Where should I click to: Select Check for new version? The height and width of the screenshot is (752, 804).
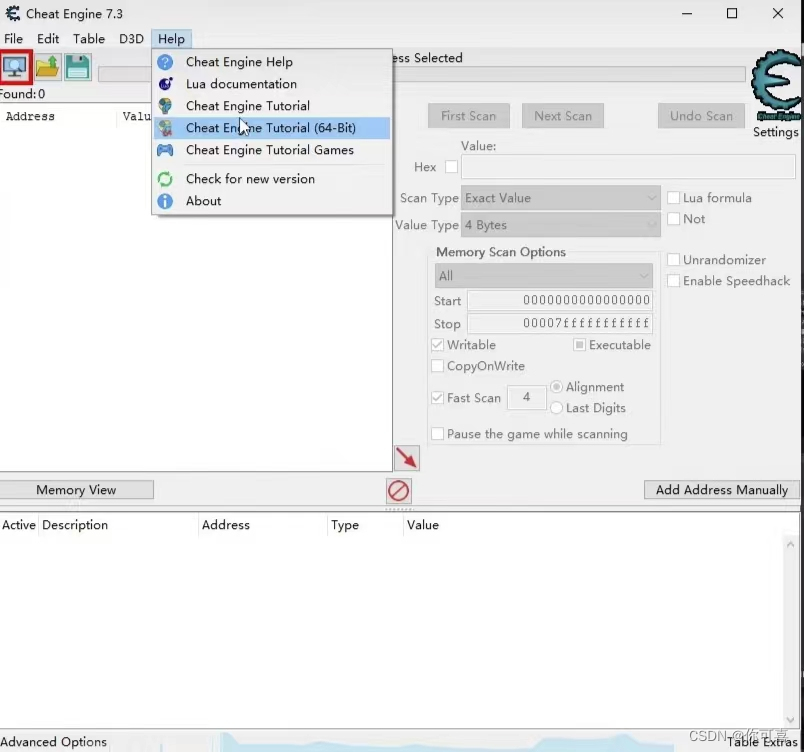tap(272, 179)
